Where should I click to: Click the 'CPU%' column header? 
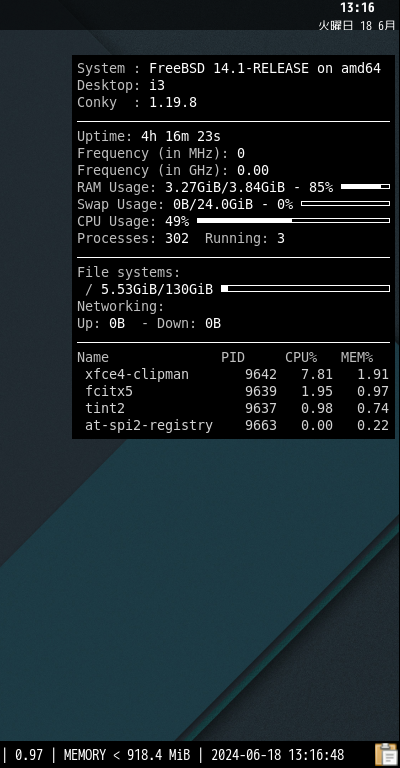[301, 358]
